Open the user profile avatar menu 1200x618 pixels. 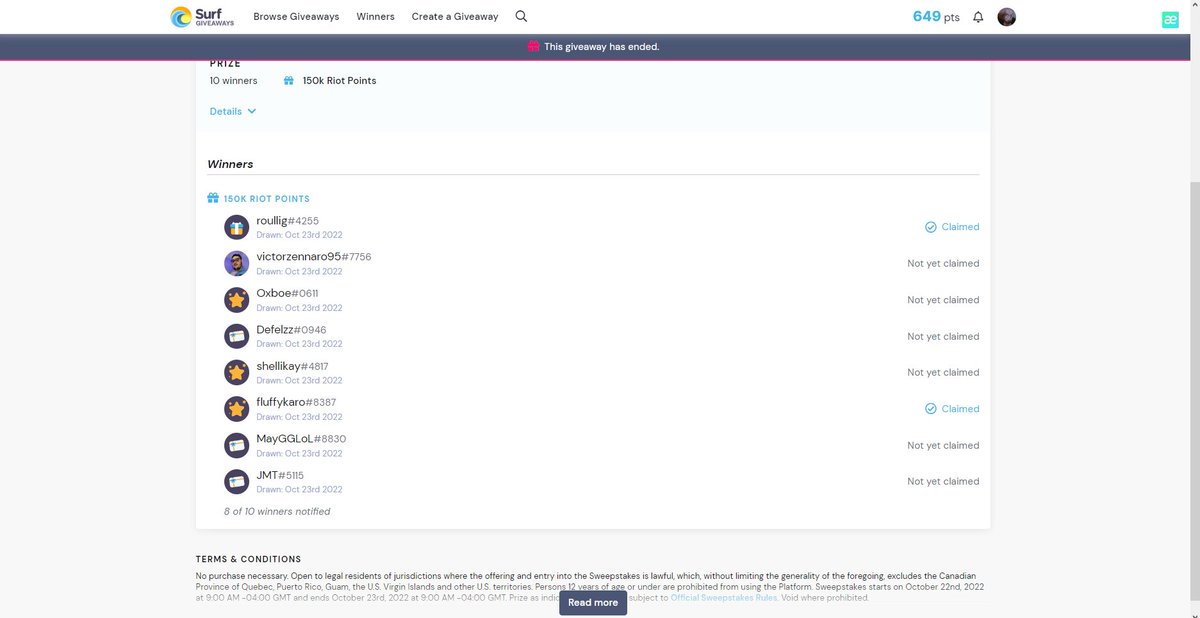pos(1007,17)
